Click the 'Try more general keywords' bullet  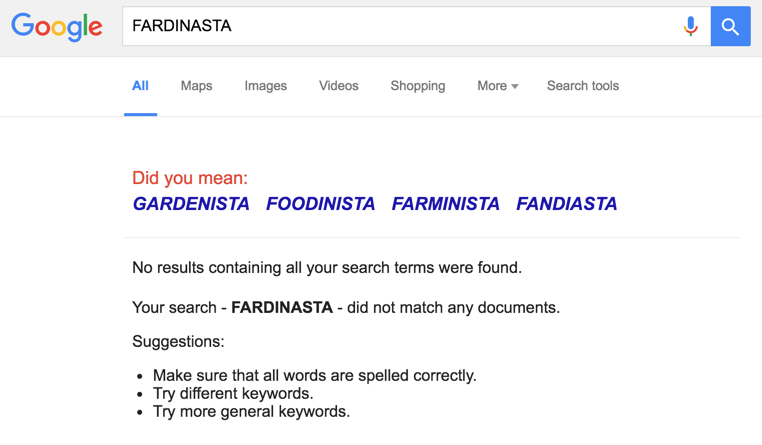coord(251,411)
